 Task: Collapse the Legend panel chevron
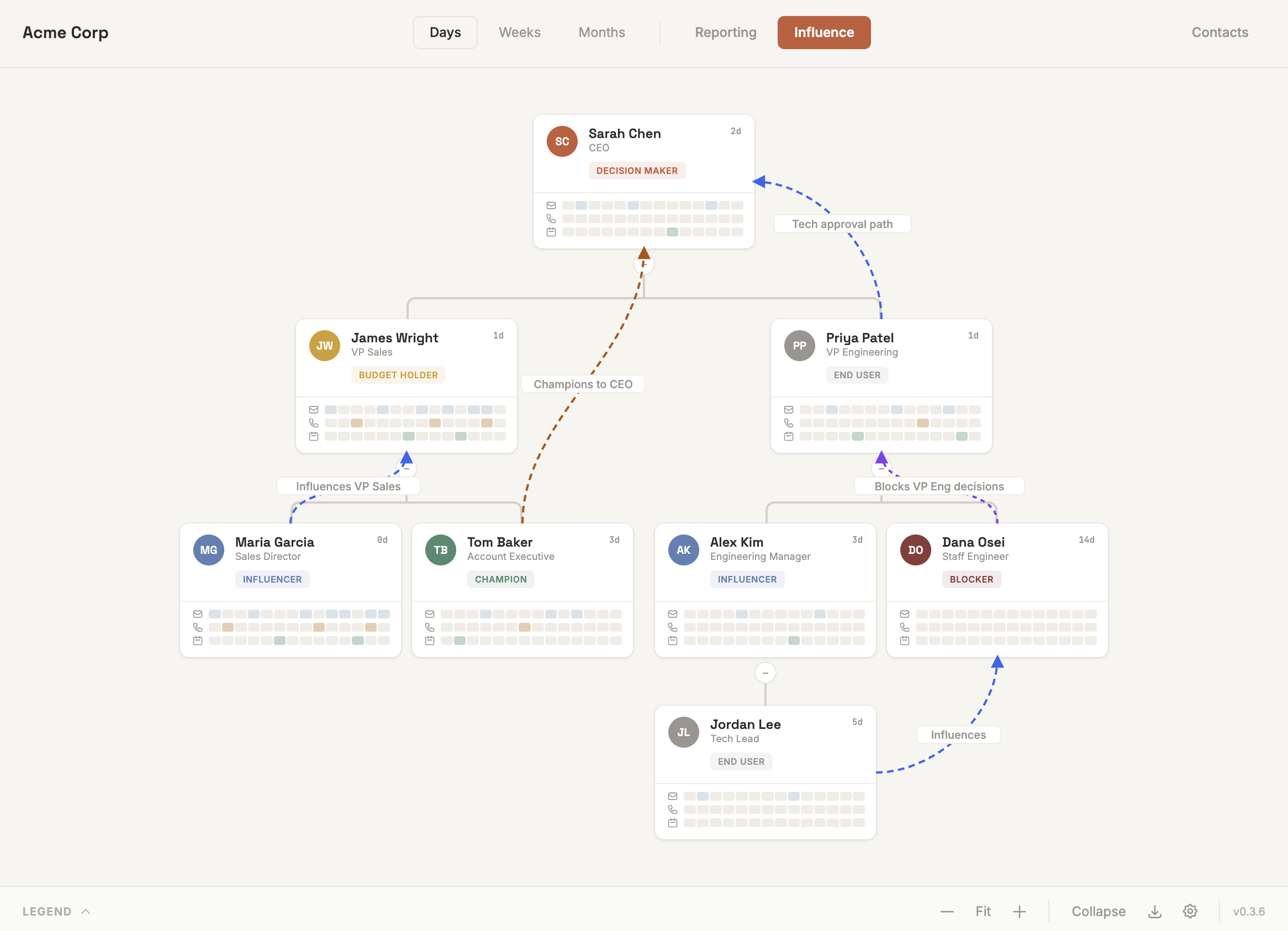86,911
